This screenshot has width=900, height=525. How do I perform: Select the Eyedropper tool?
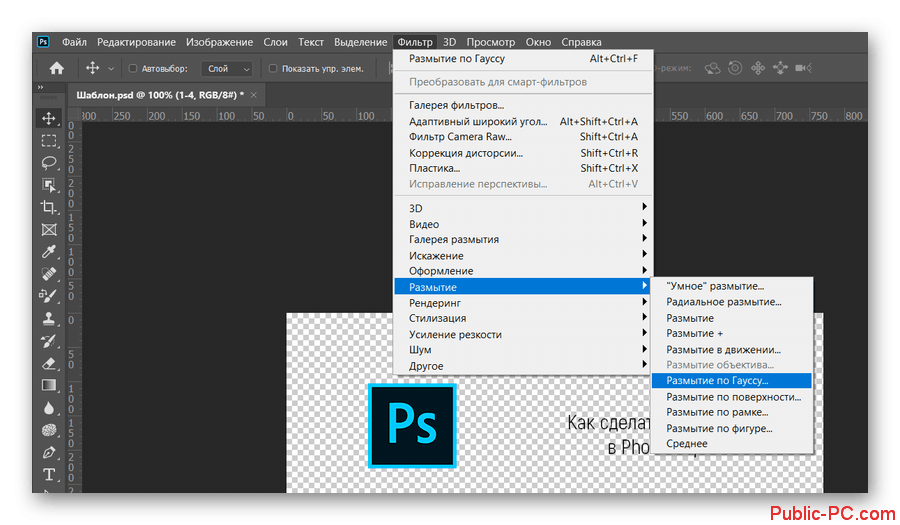[49, 251]
